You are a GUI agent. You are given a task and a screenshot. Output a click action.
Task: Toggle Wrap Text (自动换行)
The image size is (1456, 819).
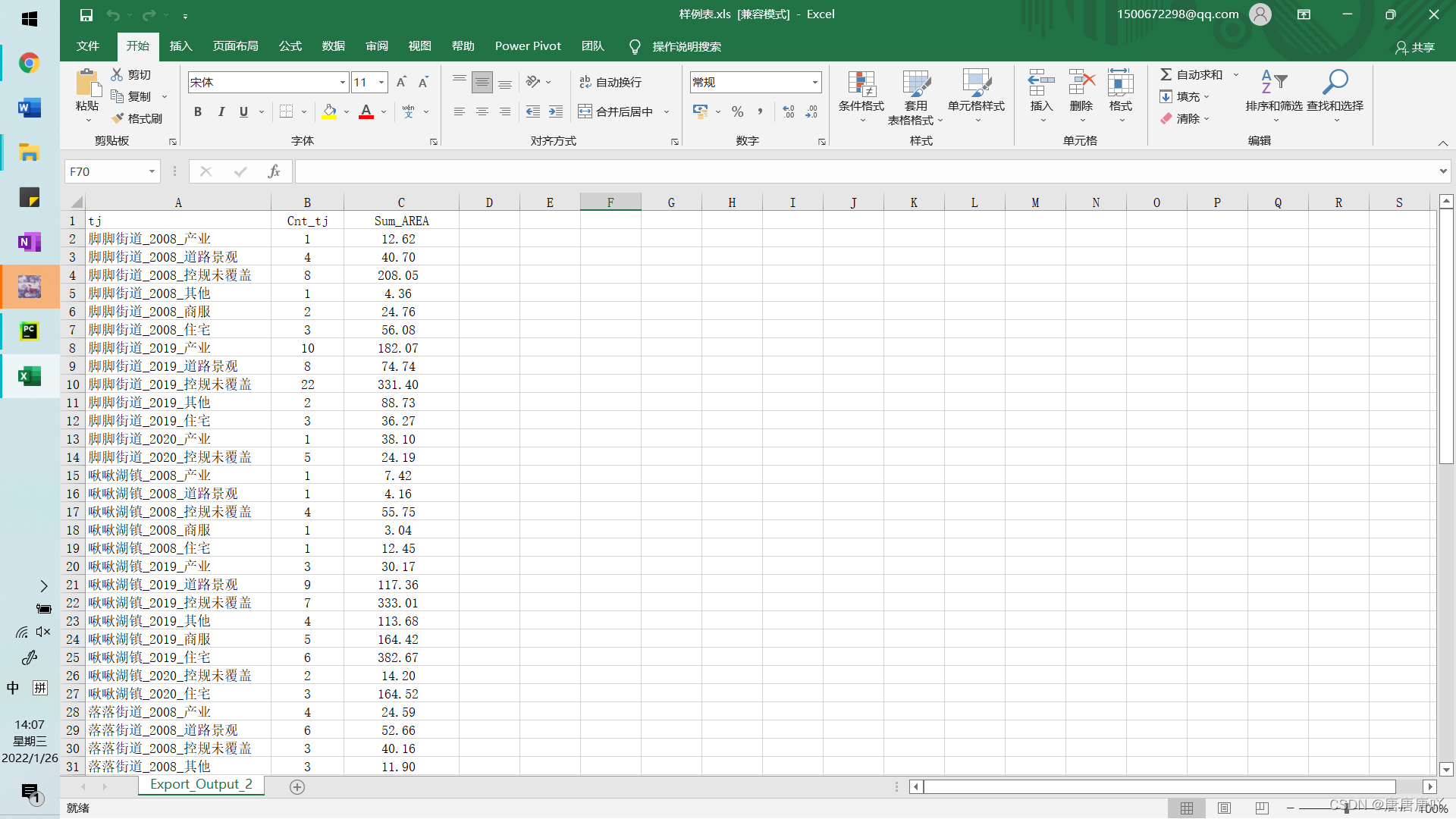tap(610, 82)
